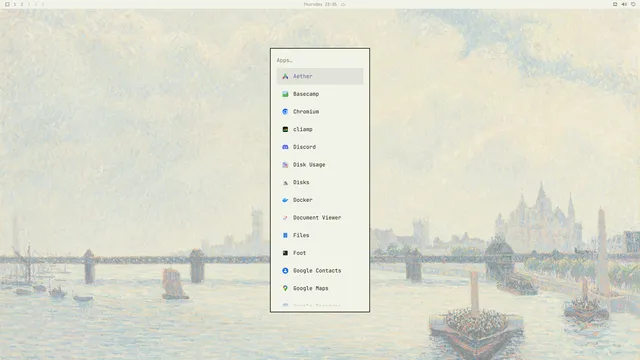Select the Files entry in launcher

coord(320,235)
